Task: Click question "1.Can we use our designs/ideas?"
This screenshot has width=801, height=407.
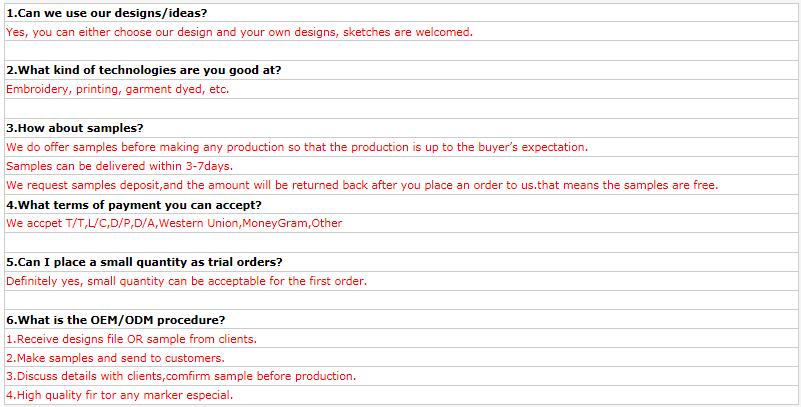Action: (107, 13)
